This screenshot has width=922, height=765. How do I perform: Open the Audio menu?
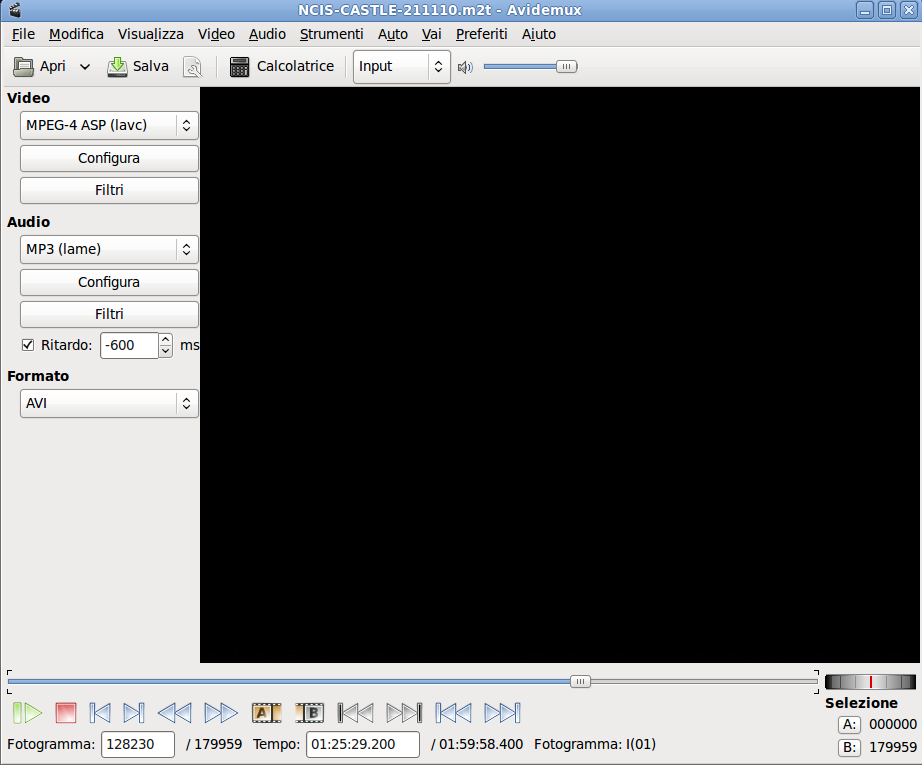(267, 34)
